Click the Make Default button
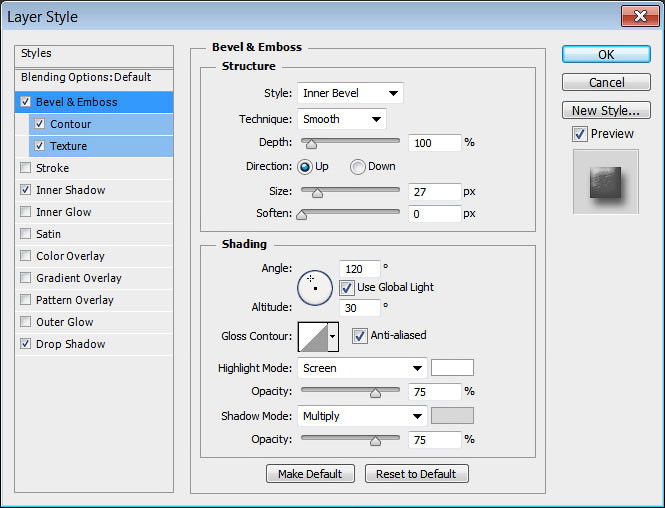This screenshot has width=665, height=508. (310, 474)
